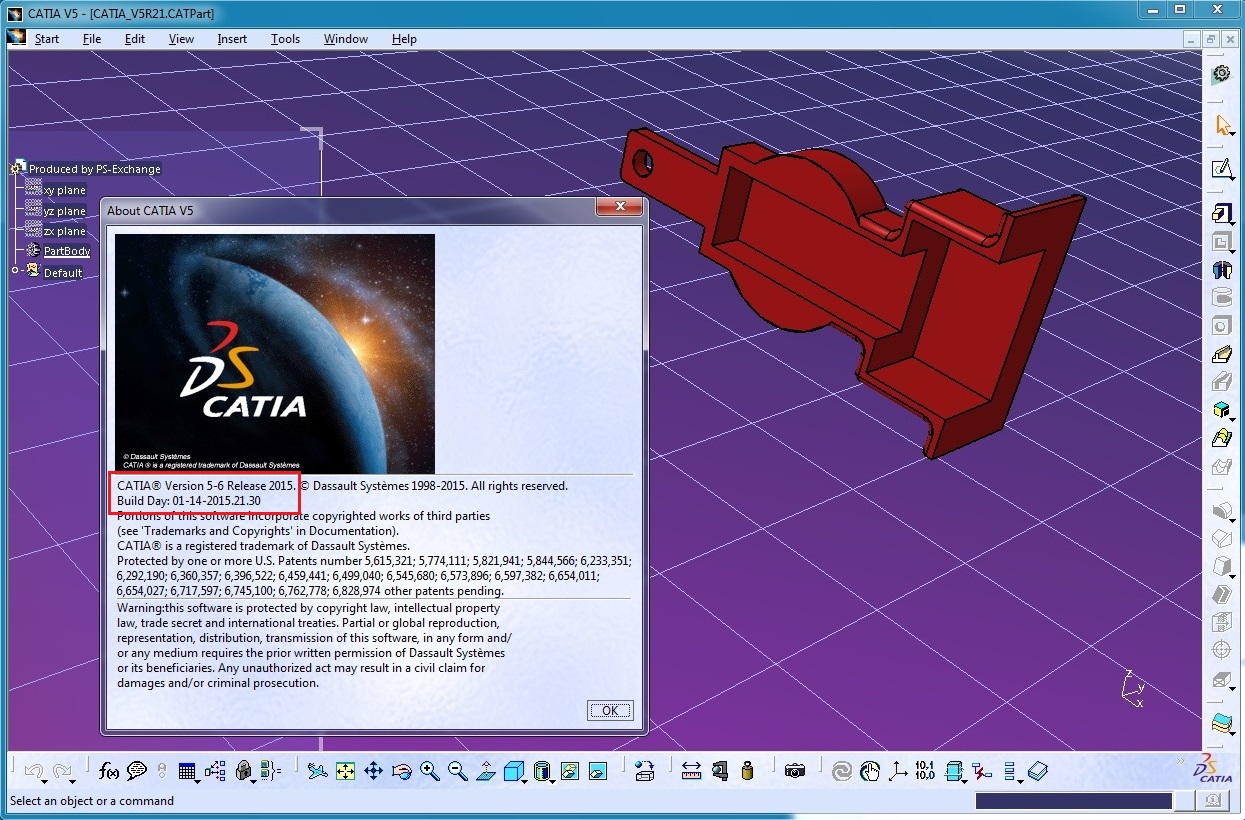Open the Measure Item tool
The width and height of the screenshot is (1245, 820).
719,771
